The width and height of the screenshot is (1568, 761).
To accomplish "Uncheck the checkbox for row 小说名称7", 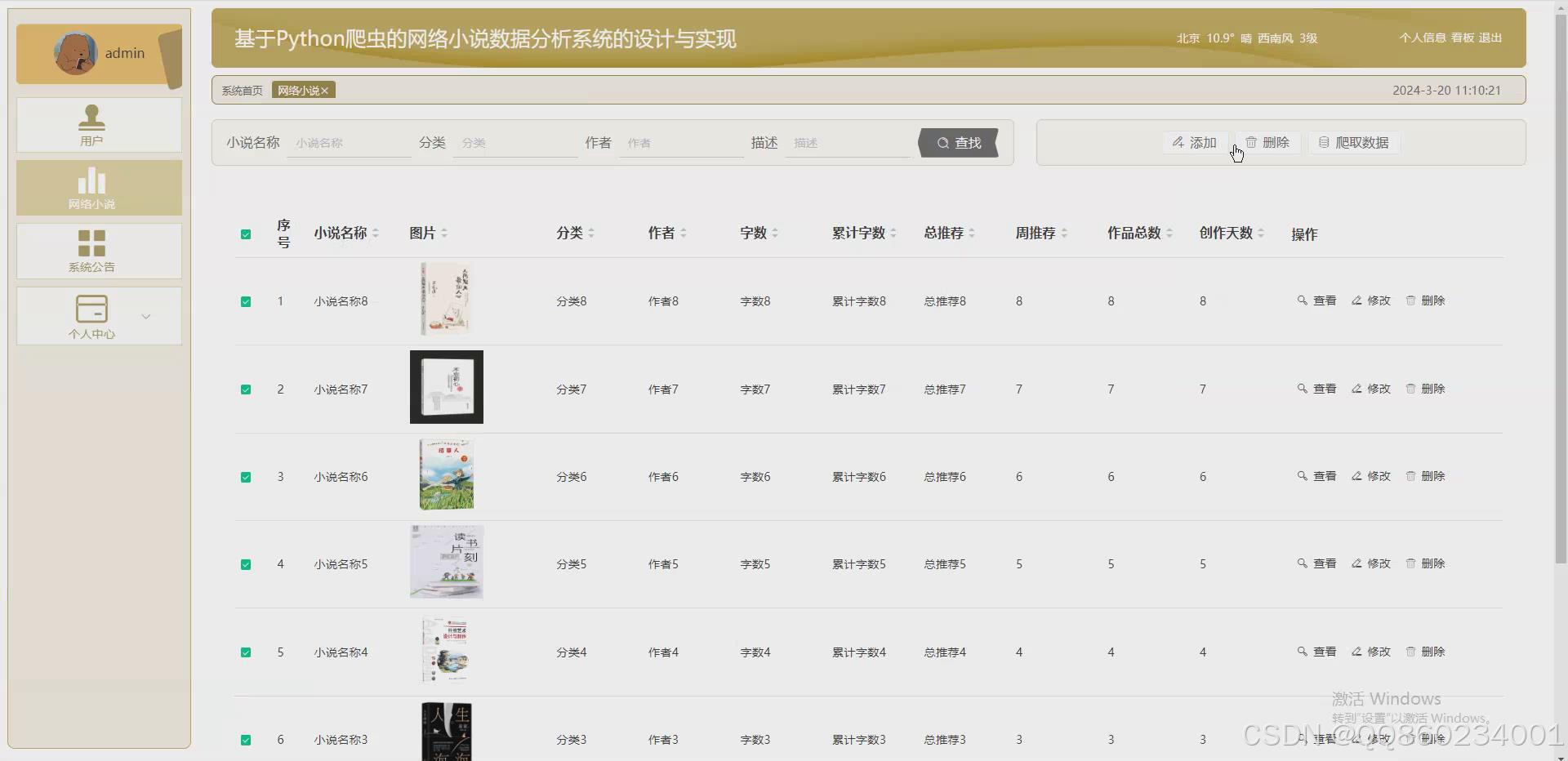I will point(246,389).
